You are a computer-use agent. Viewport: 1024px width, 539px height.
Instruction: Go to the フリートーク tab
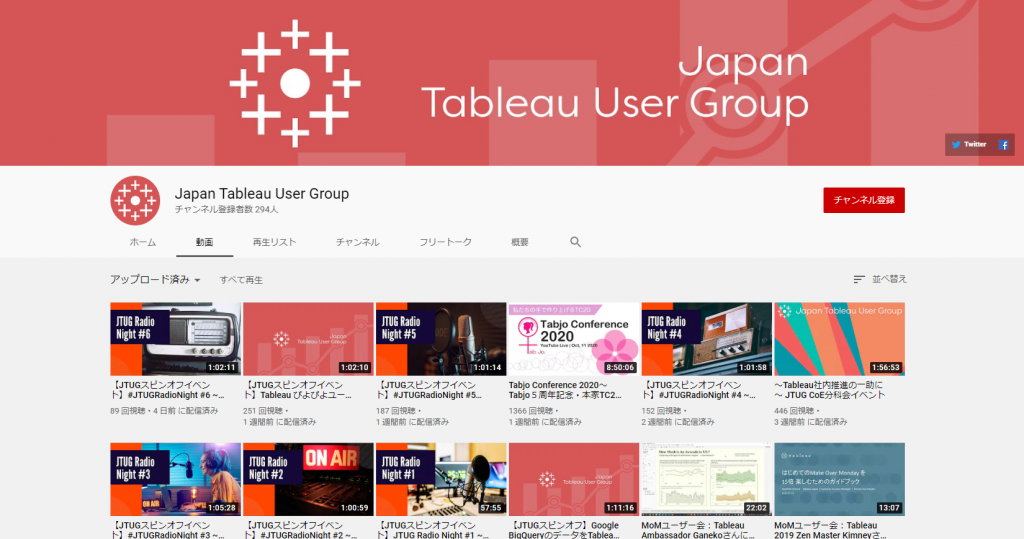click(x=445, y=242)
